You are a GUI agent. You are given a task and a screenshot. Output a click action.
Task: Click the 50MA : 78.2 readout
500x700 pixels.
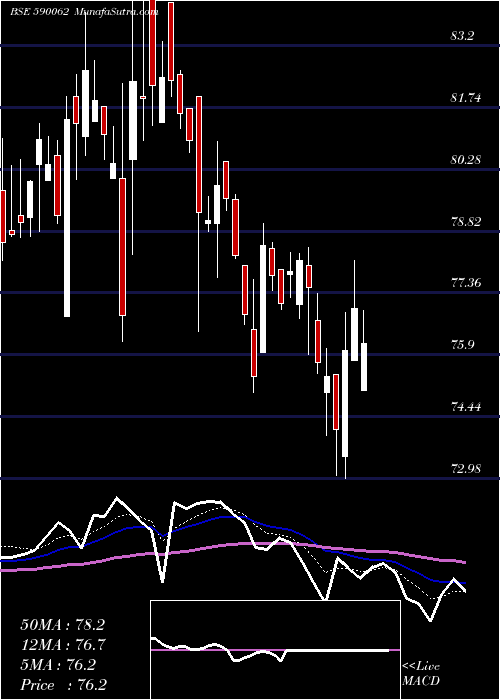62,625
